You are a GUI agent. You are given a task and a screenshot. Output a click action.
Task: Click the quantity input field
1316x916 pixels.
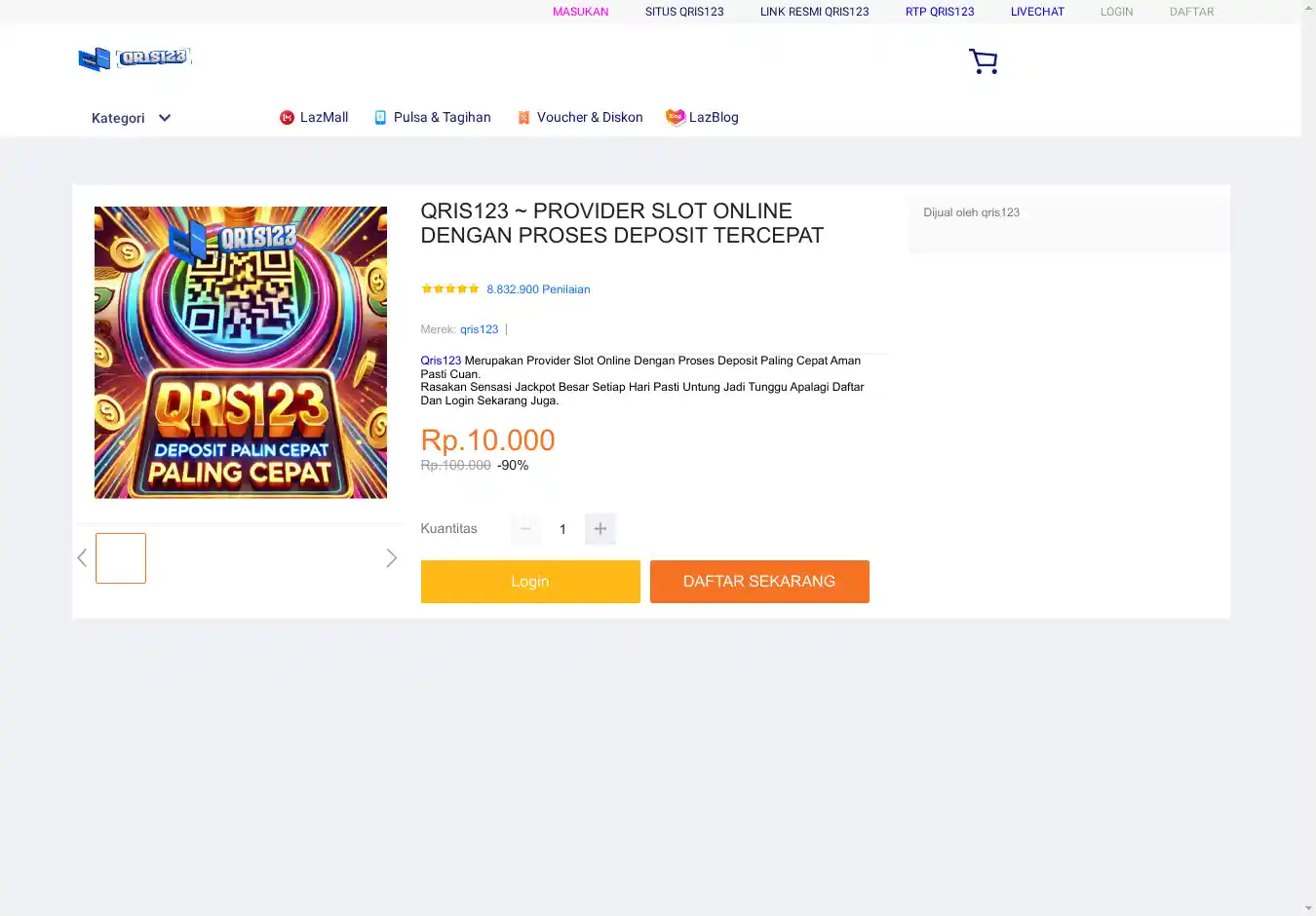click(x=562, y=529)
